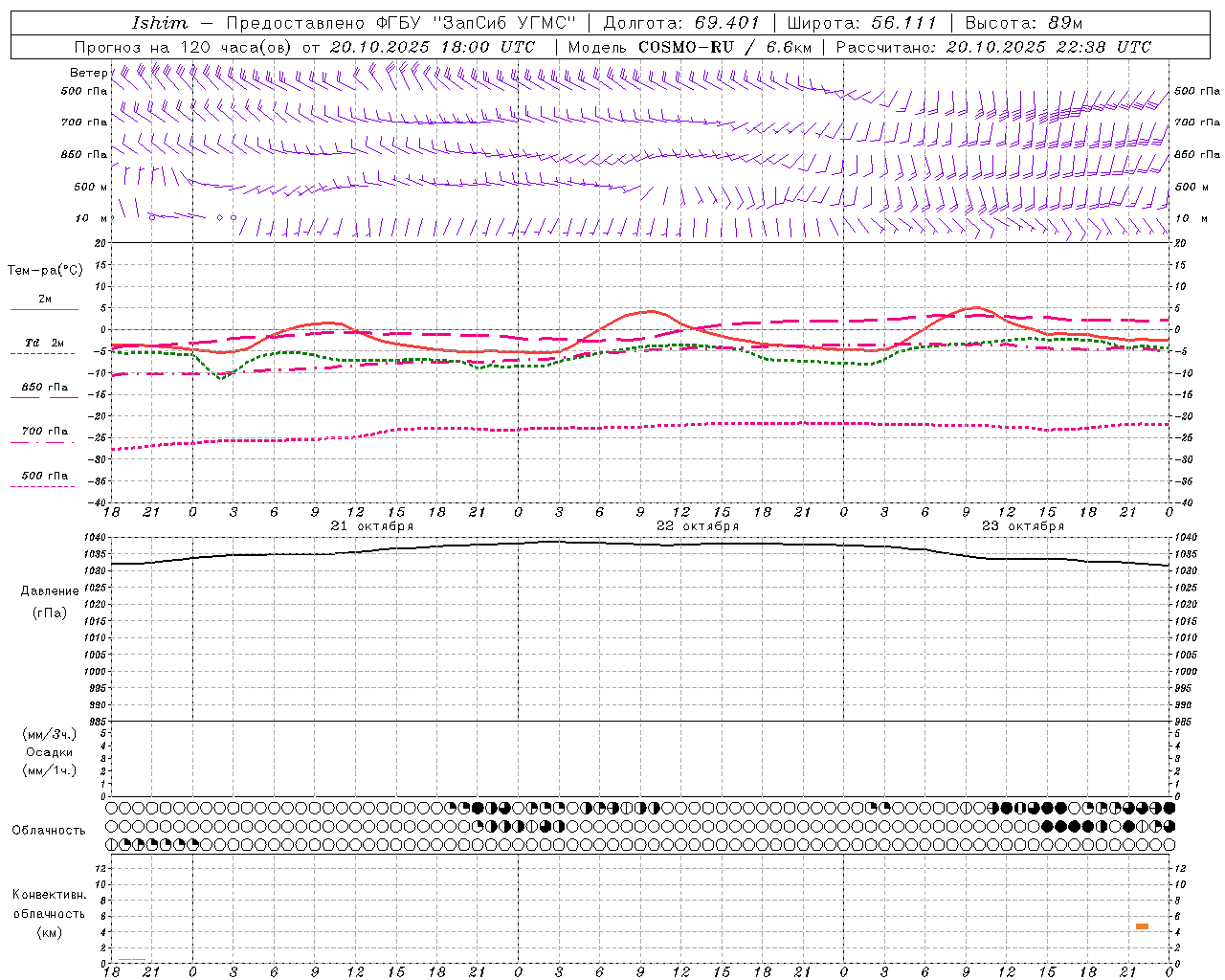Click the "Конвективн." convective cloud label
1225x980 pixels.
50,895
